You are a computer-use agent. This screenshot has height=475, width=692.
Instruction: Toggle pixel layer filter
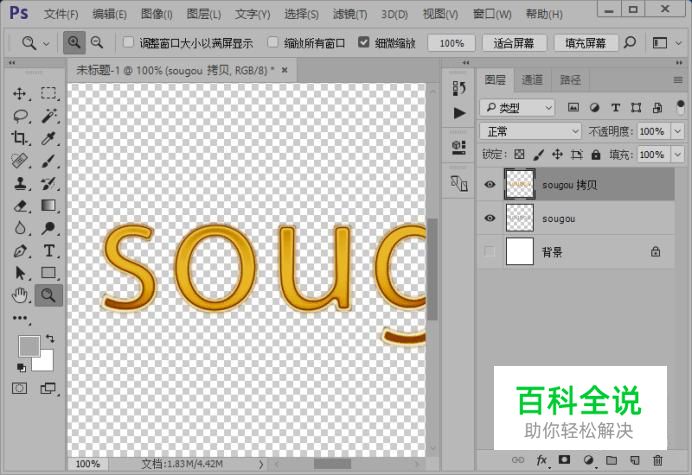coord(573,107)
